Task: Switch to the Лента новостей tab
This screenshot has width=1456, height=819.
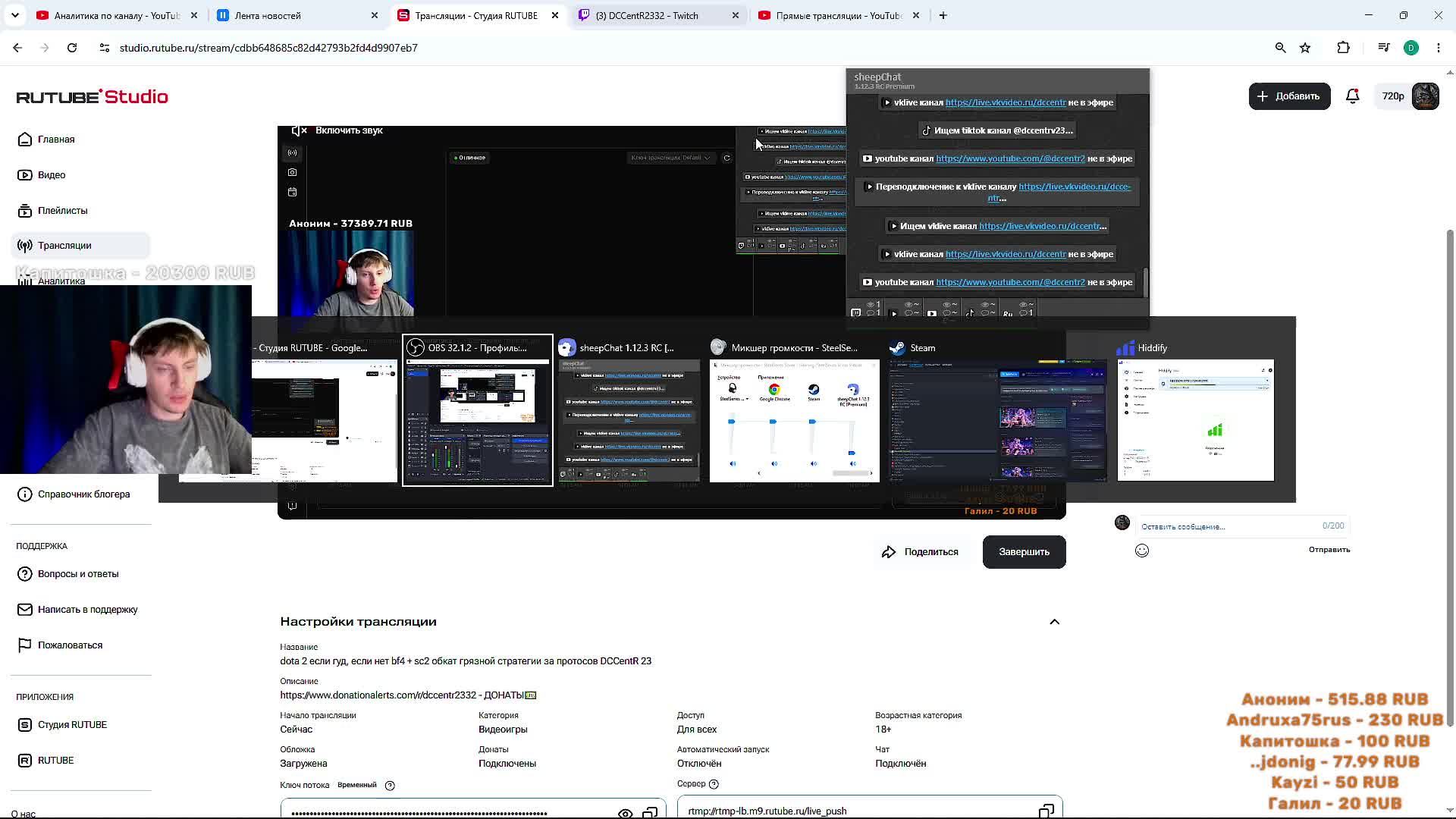Action: pos(298,15)
